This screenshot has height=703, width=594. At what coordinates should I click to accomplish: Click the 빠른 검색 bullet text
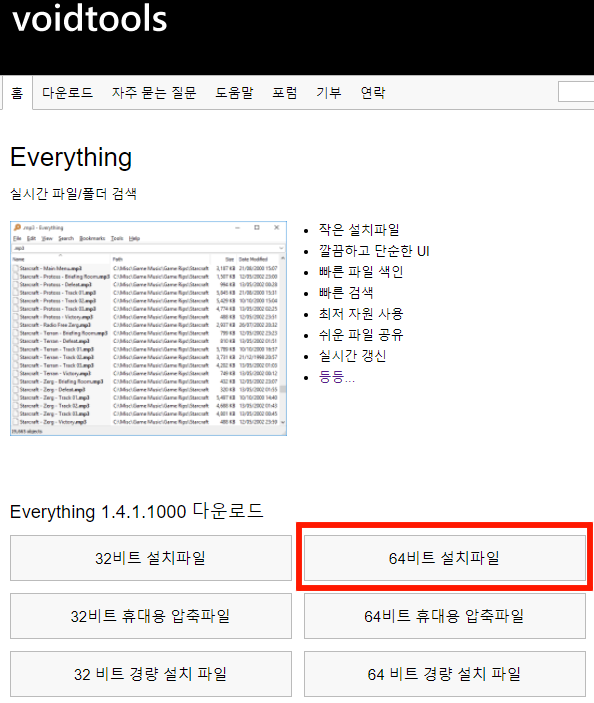tap(346, 293)
